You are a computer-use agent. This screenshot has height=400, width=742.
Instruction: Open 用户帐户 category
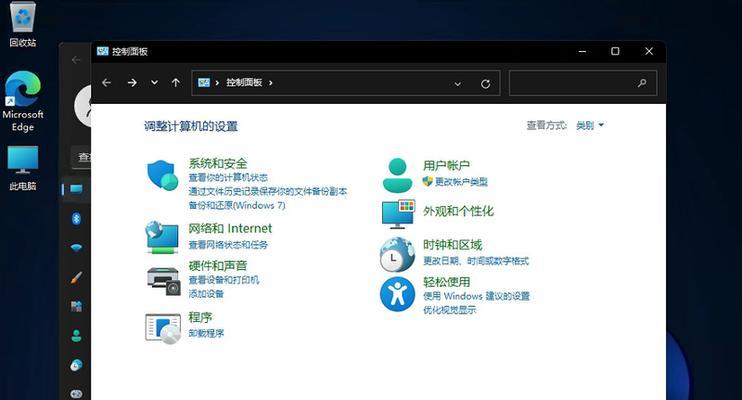pyautogui.click(x=446, y=166)
